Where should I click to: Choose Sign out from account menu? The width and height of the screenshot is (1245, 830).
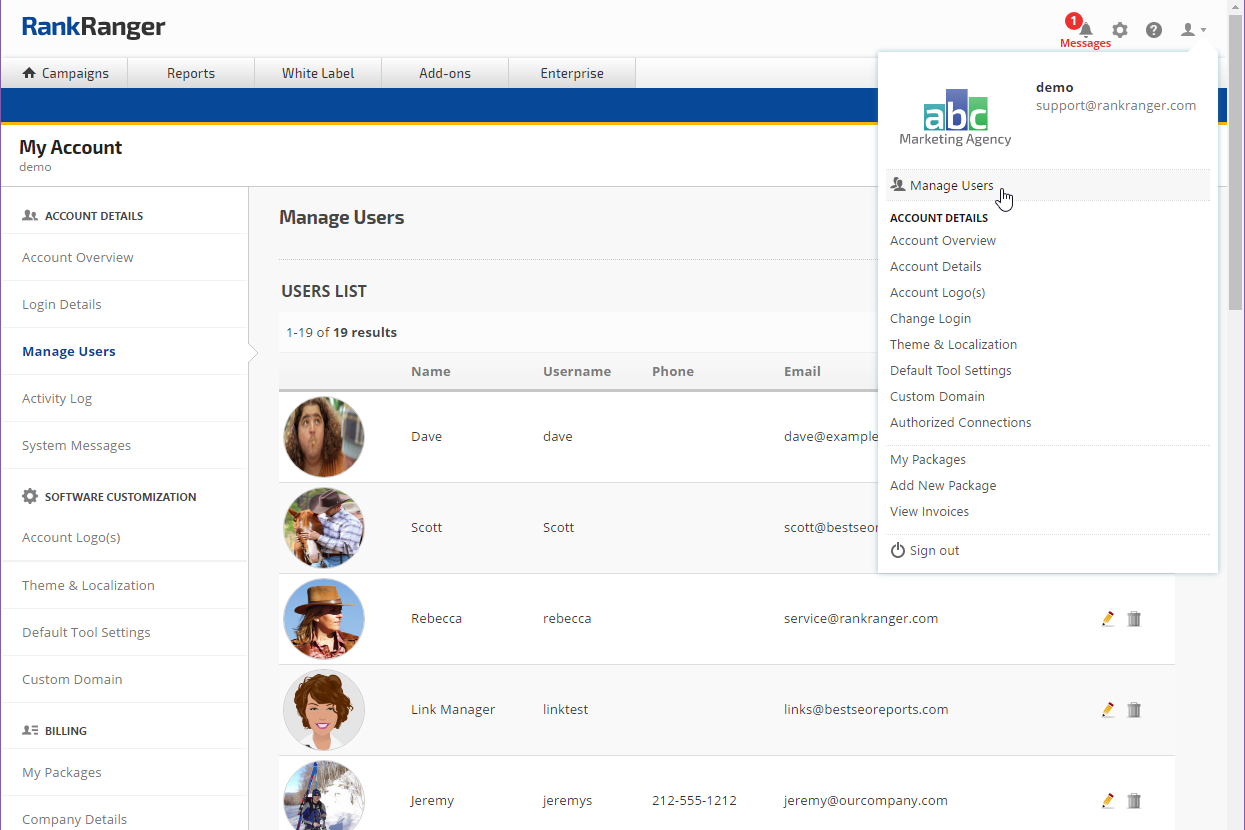pyautogui.click(x=934, y=551)
